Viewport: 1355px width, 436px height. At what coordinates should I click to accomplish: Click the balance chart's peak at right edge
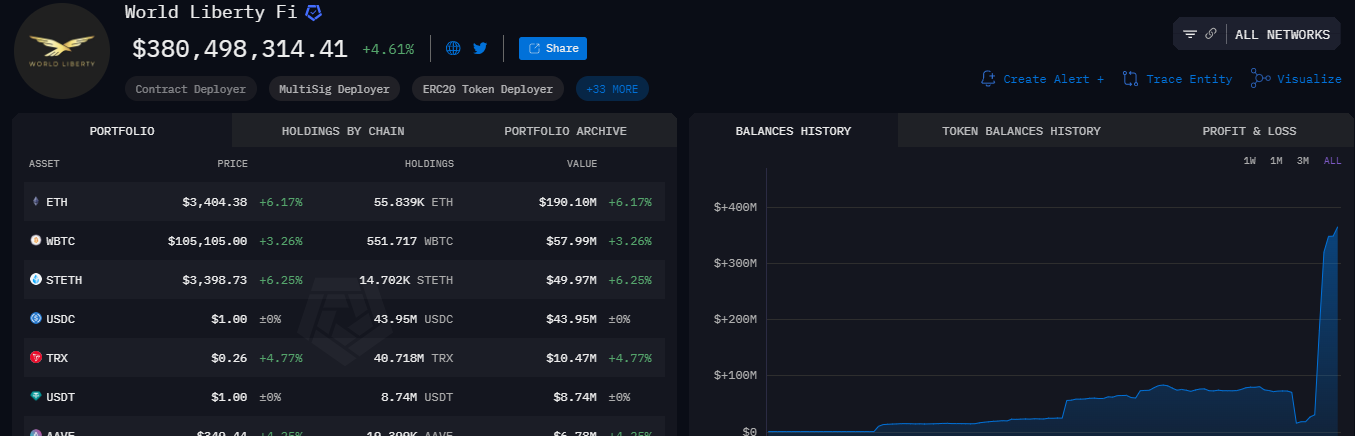[1337, 228]
